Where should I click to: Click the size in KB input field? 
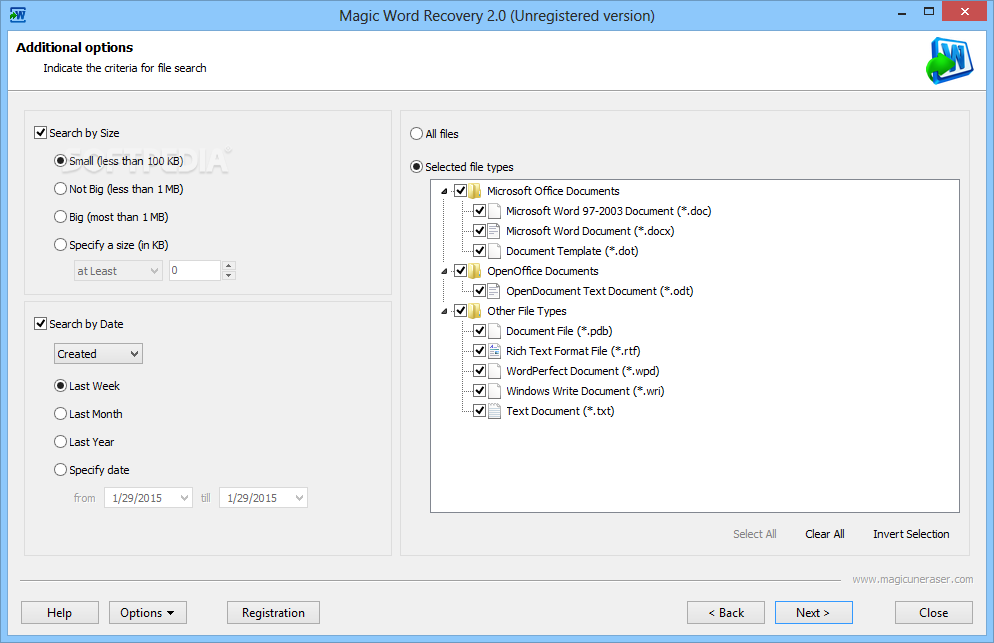pyautogui.click(x=195, y=271)
